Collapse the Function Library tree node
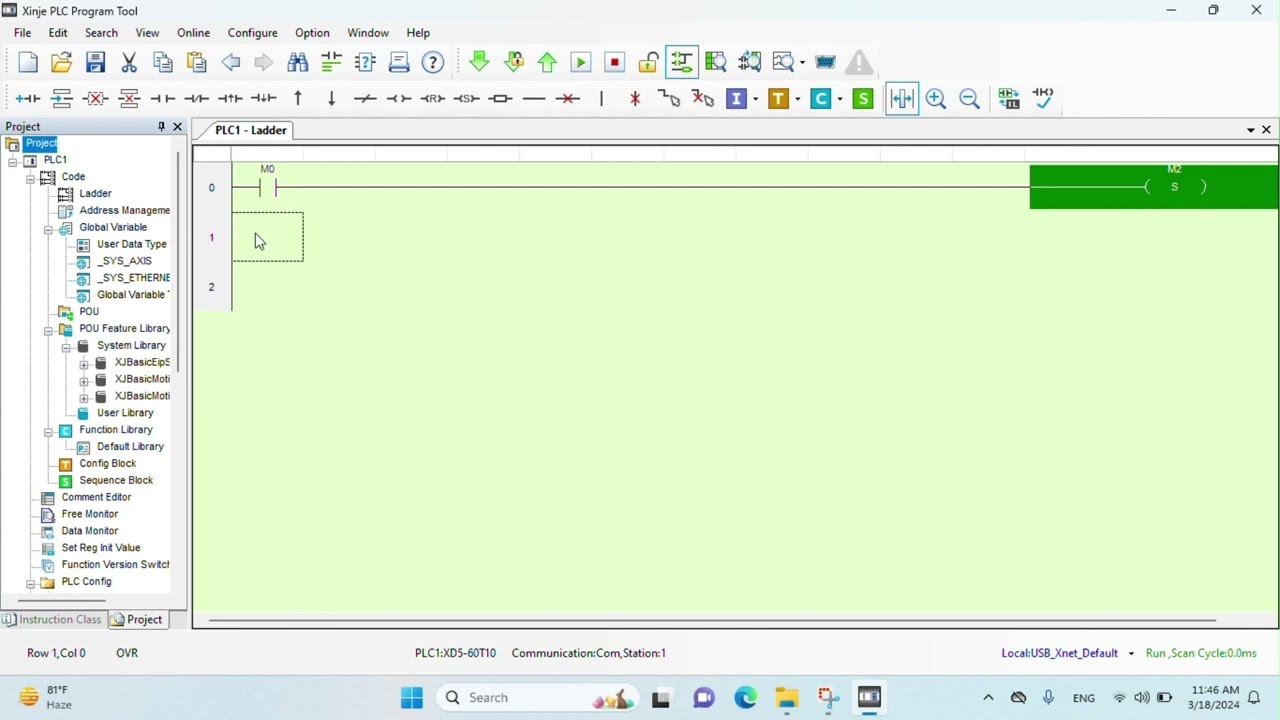Viewport: 1280px width, 720px height. [48, 430]
